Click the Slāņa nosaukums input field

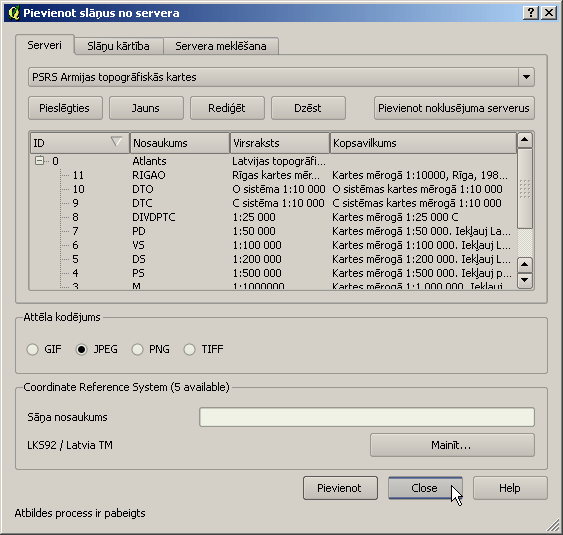click(367, 417)
